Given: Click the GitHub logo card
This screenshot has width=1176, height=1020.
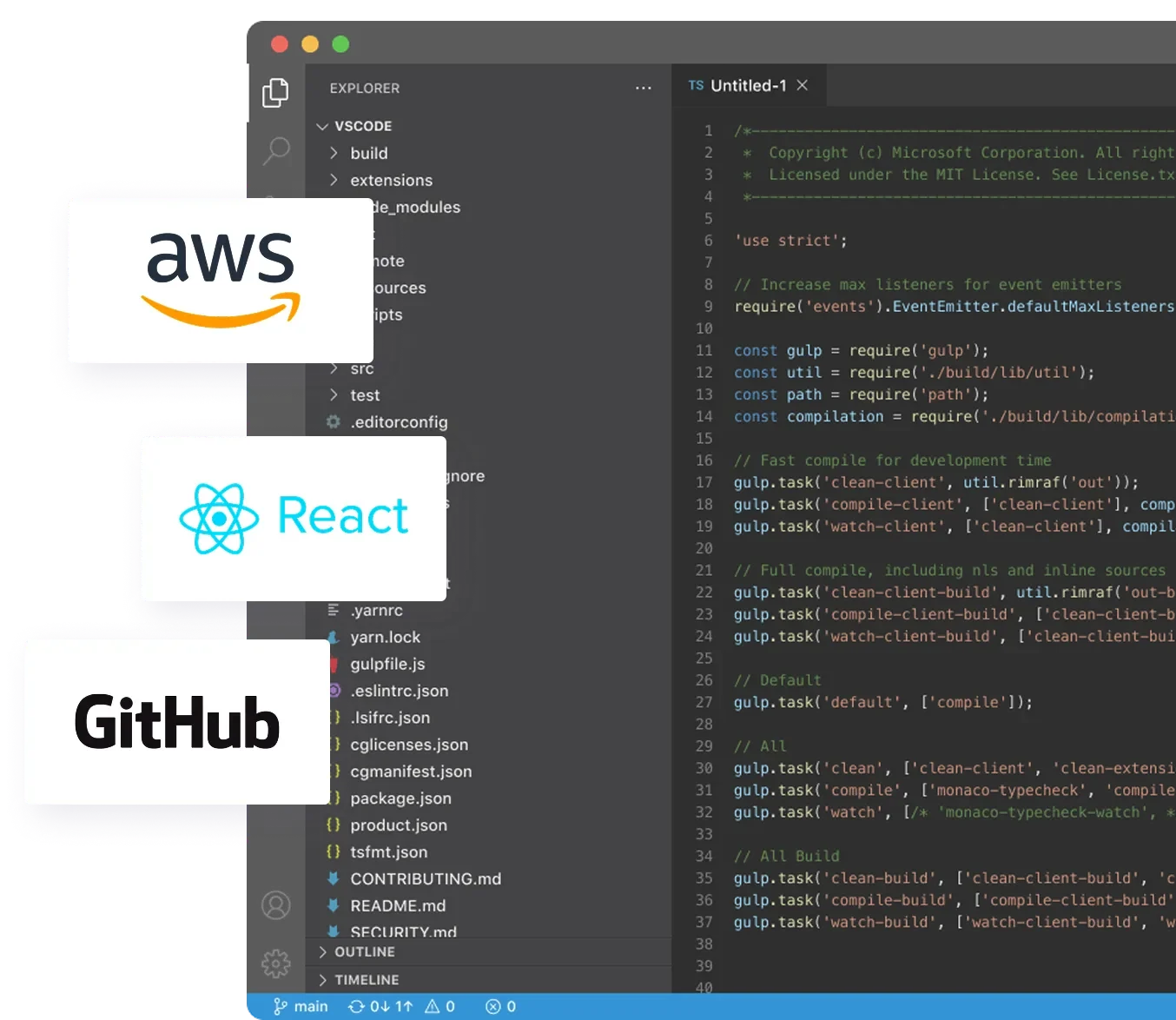Looking at the screenshot, I should coord(177,722).
